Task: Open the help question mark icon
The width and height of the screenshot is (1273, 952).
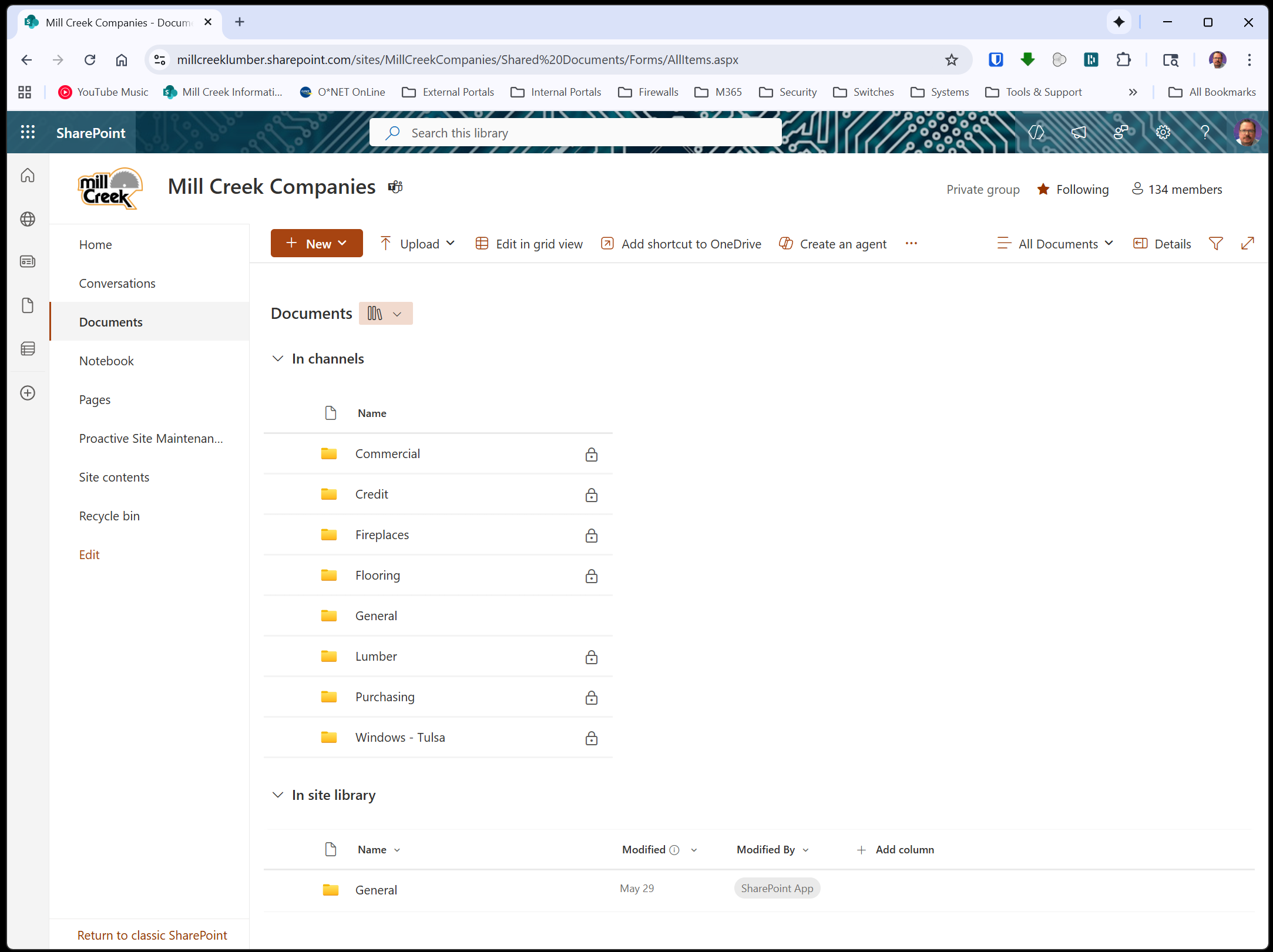Action: 1205,132
